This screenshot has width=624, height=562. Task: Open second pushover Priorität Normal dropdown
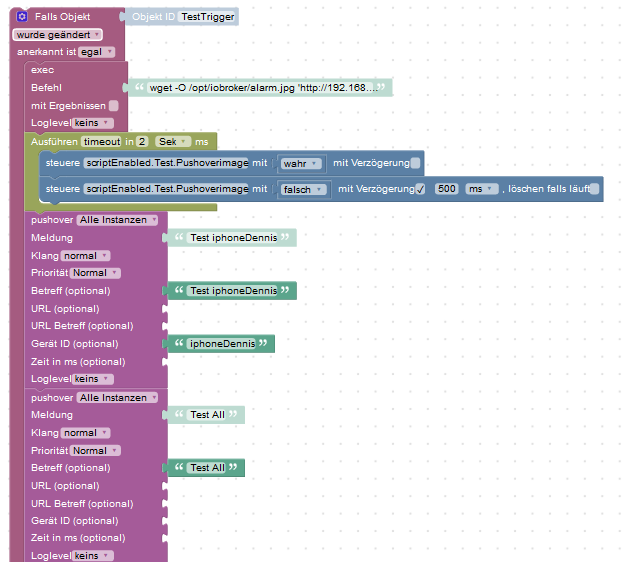[95, 451]
